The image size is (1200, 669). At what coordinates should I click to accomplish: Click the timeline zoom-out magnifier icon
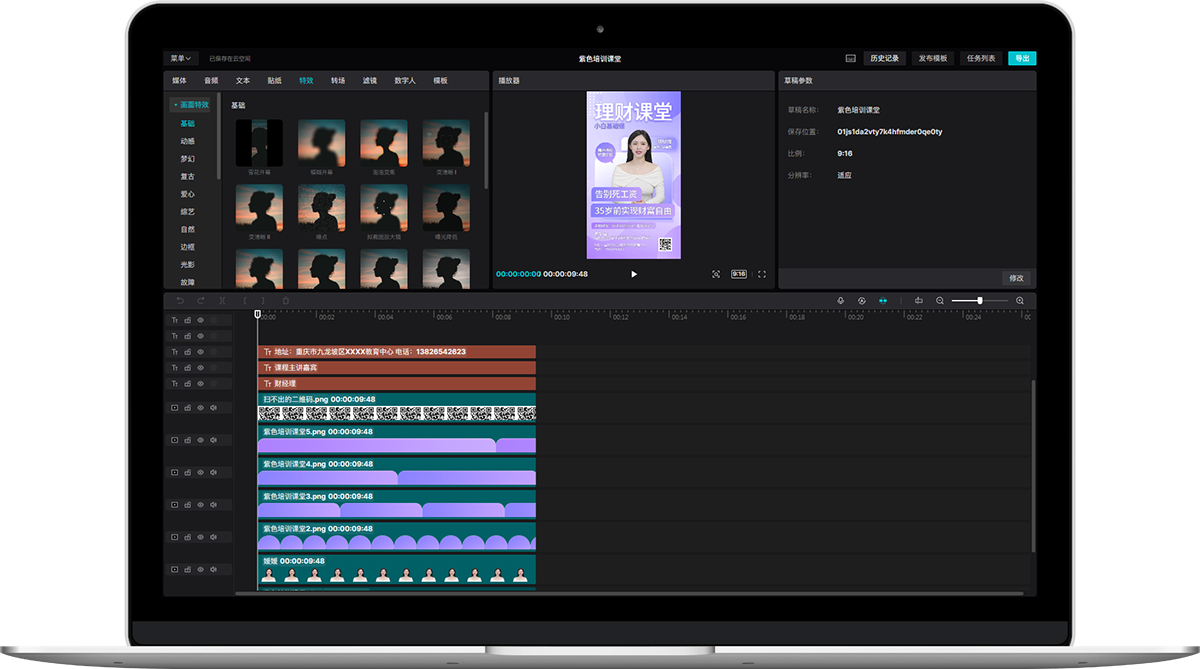(940, 300)
